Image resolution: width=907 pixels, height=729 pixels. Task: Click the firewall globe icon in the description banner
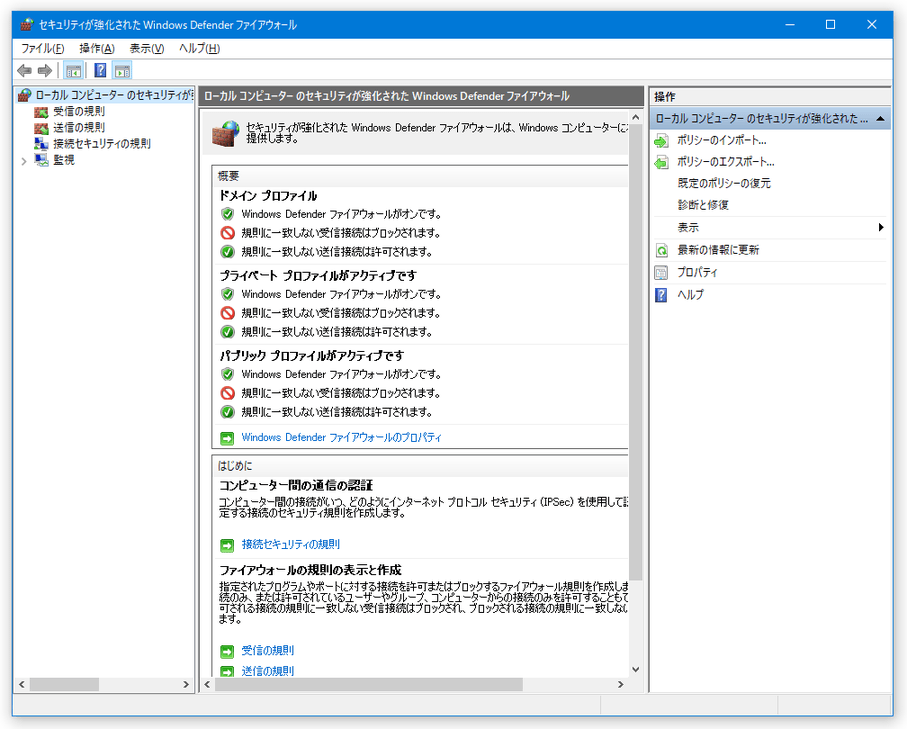226,134
